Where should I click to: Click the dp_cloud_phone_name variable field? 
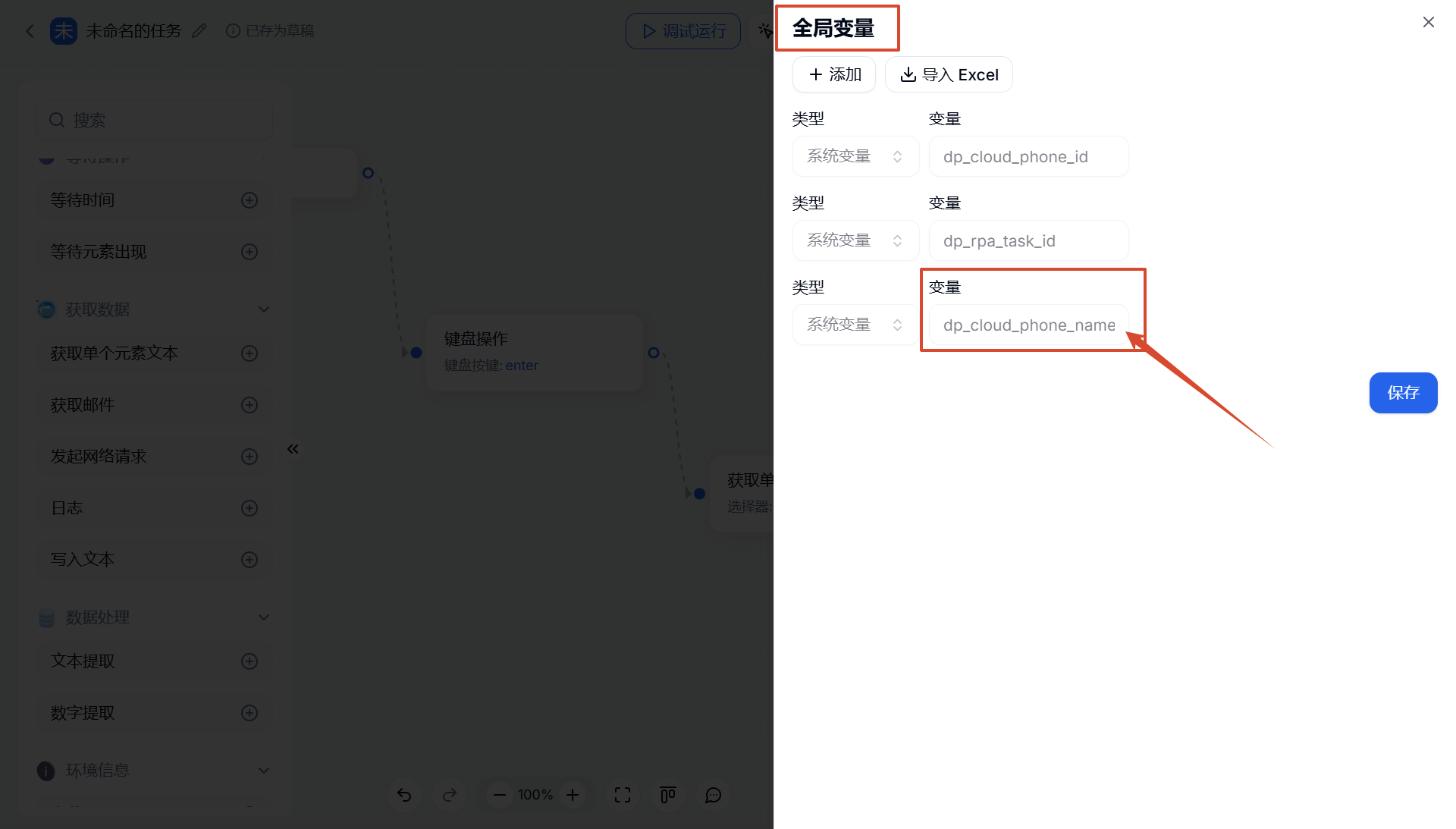1028,325
